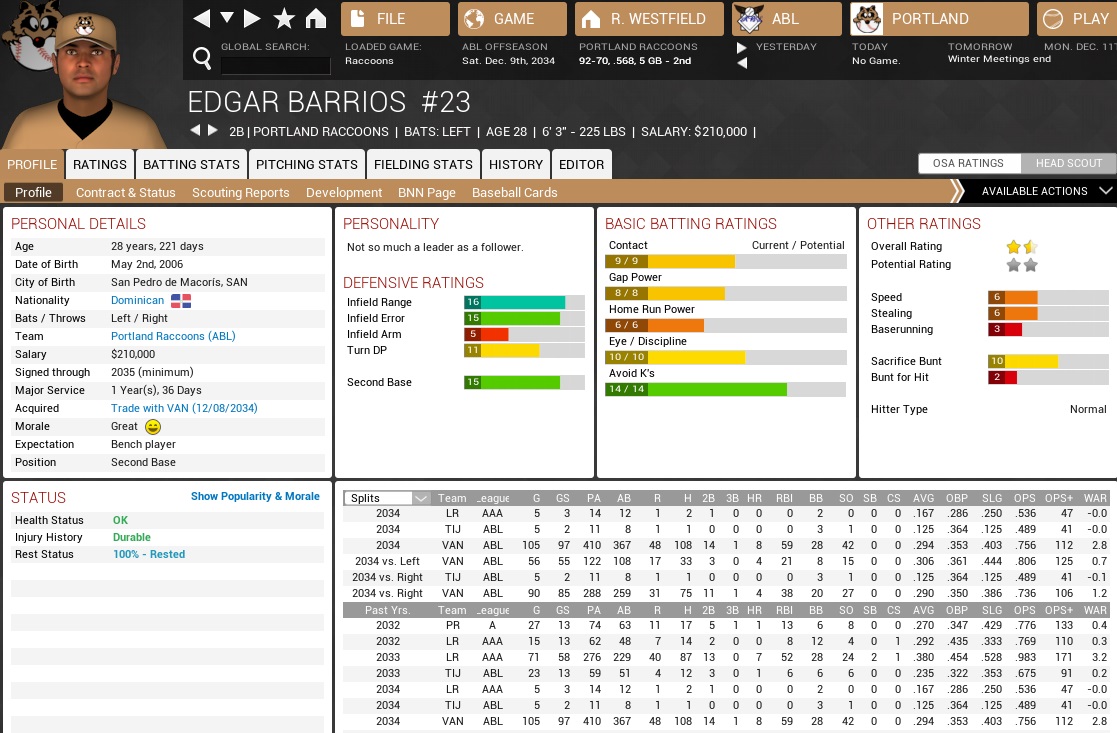Click the star bookmark icon
The height and width of the screenshot is (733, 1117).
tap(284, 19)
